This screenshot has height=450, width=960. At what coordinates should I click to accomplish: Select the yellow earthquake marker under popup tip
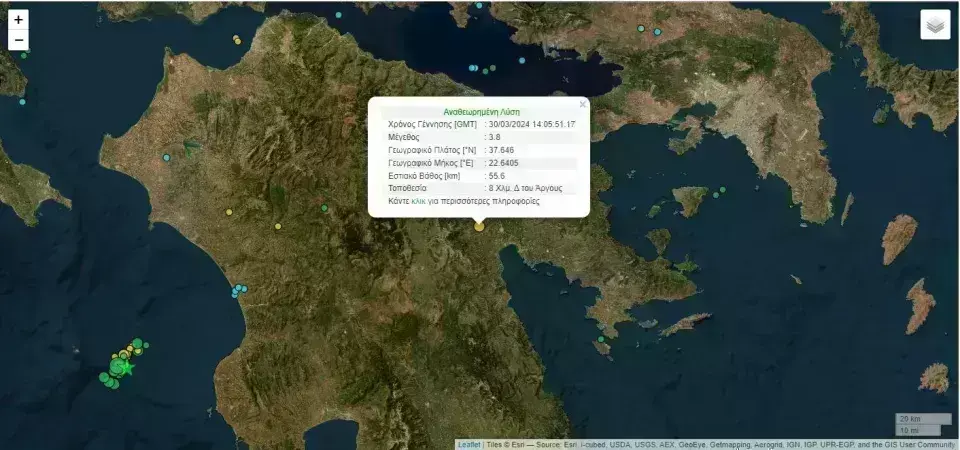(479, 226)
